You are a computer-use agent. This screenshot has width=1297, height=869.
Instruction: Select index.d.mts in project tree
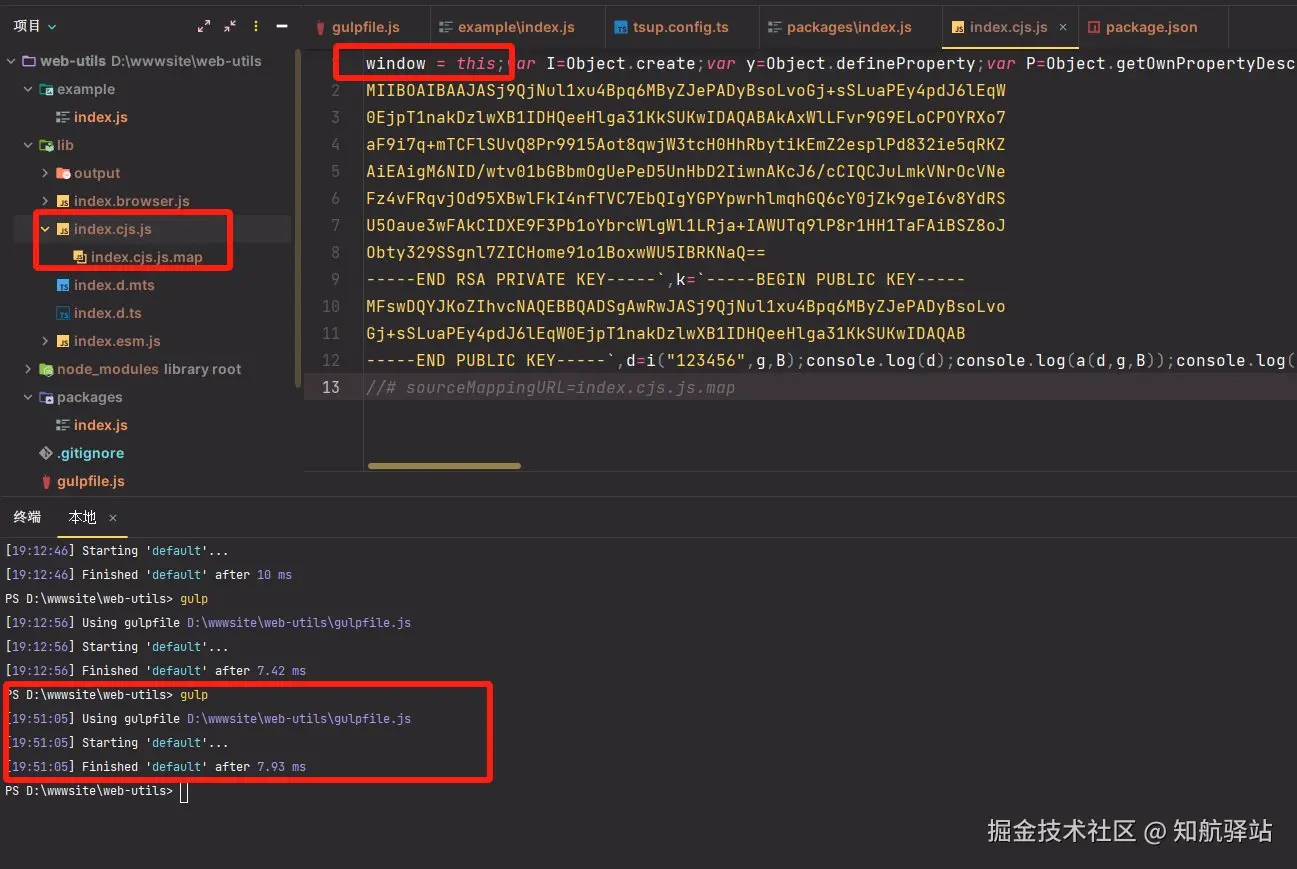(x=114, y=285)
